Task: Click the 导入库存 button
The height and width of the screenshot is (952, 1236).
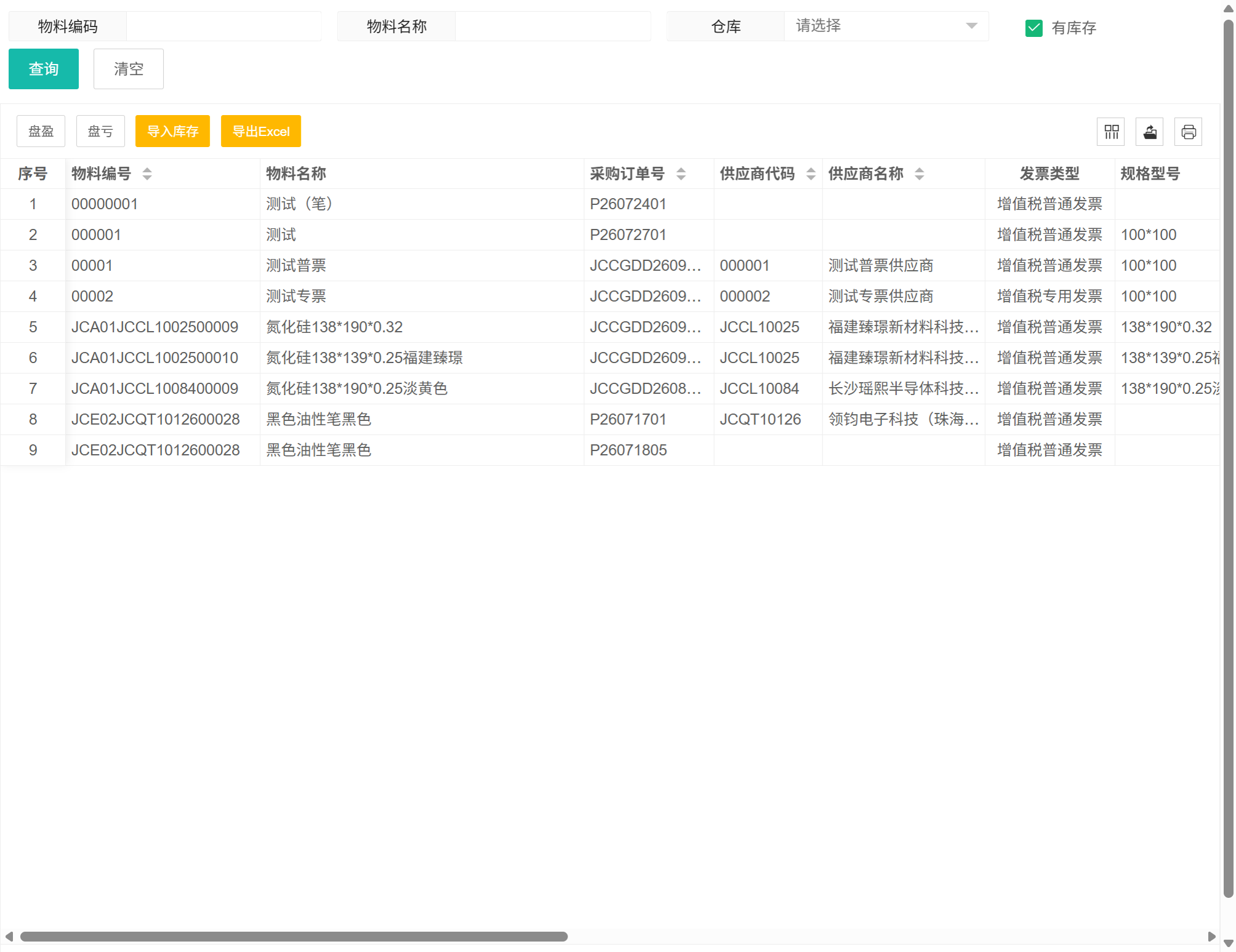Action: tap(172, 131)
